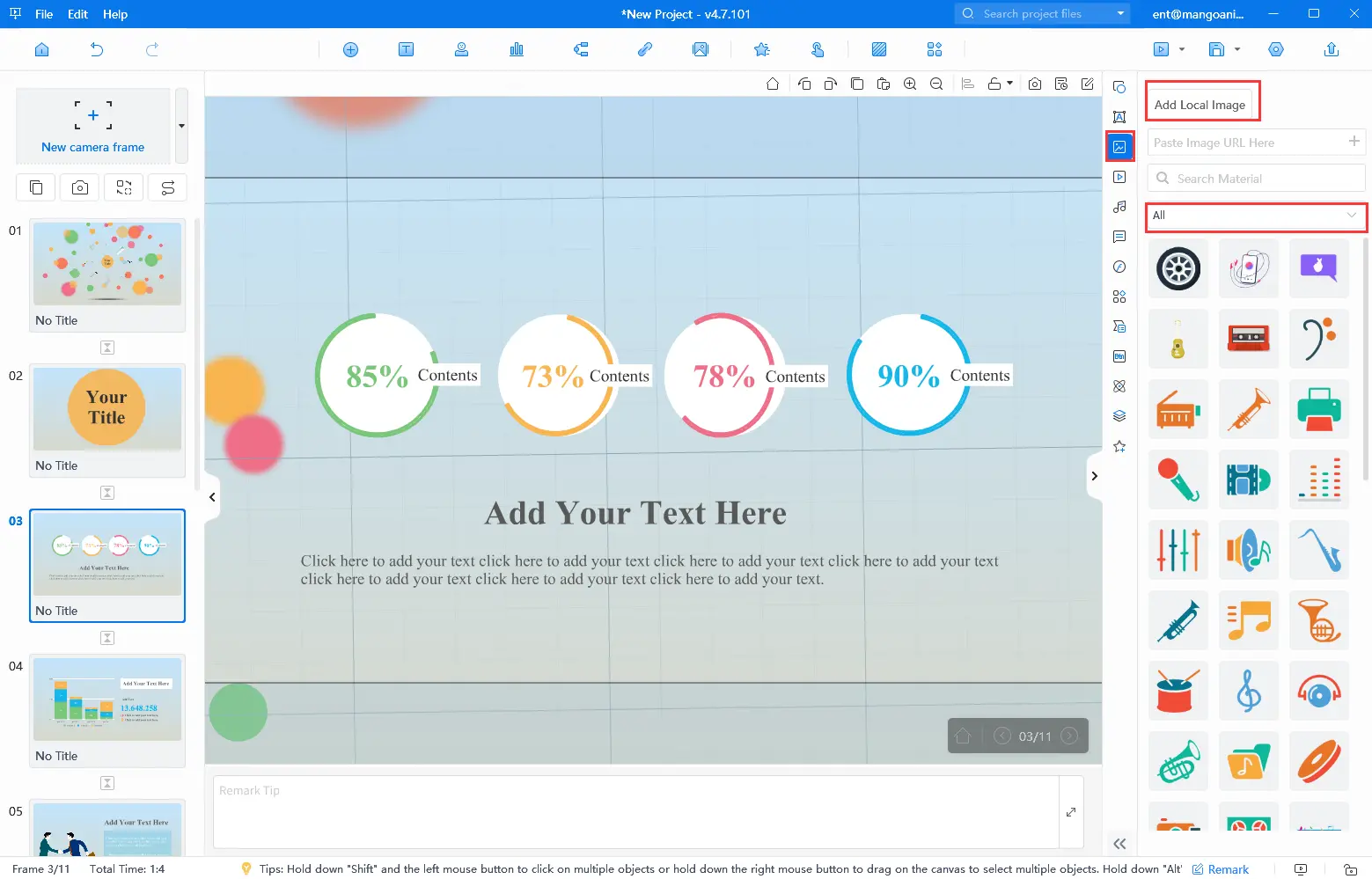
Task: Click the Add Local Image button
Action: [x=1200, y=105]
